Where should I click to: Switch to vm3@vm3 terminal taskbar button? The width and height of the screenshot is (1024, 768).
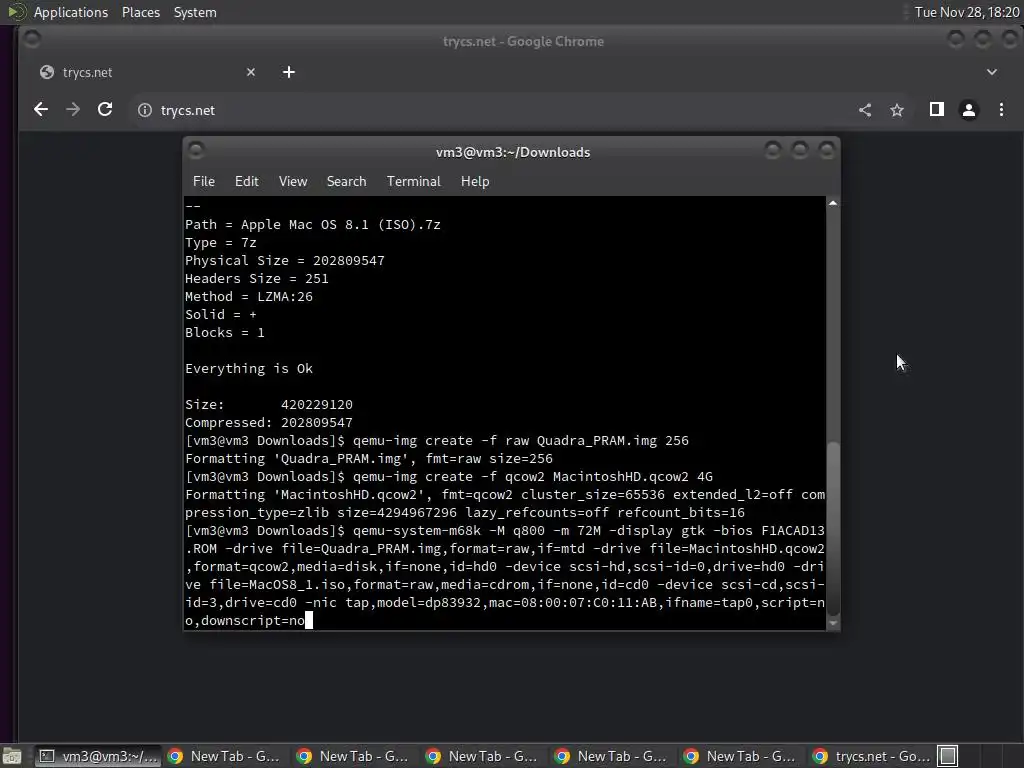pyautogui.click(x=97, y=756)
